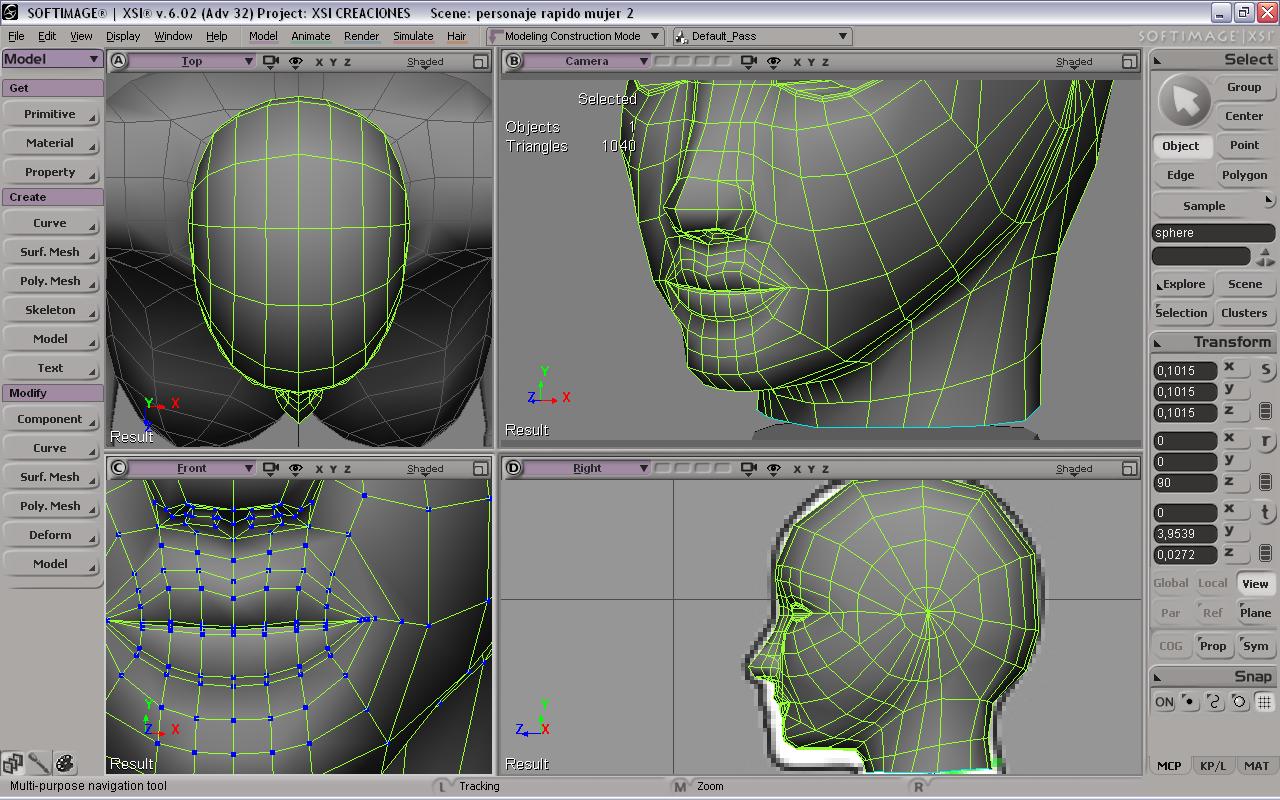Image resolution: width=1280 pixels, height=800 pixels.
Task: Open the Render menu in menu bar
Action: click(361, 36)
